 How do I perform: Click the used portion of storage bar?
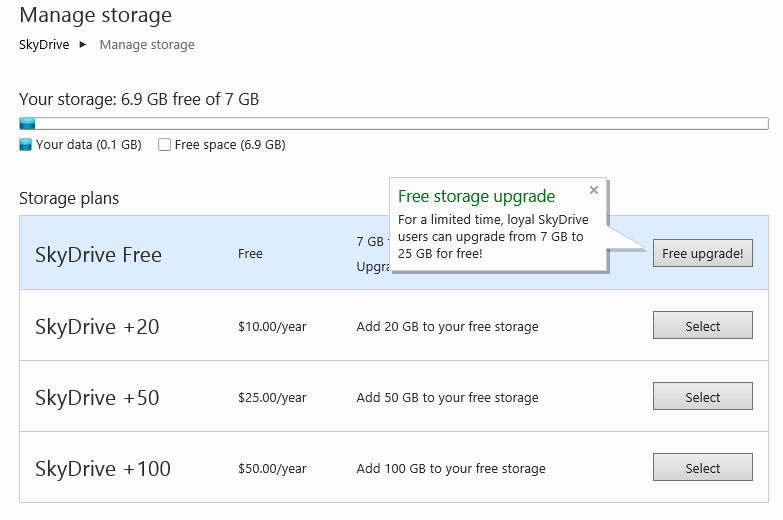click(27, 123)
